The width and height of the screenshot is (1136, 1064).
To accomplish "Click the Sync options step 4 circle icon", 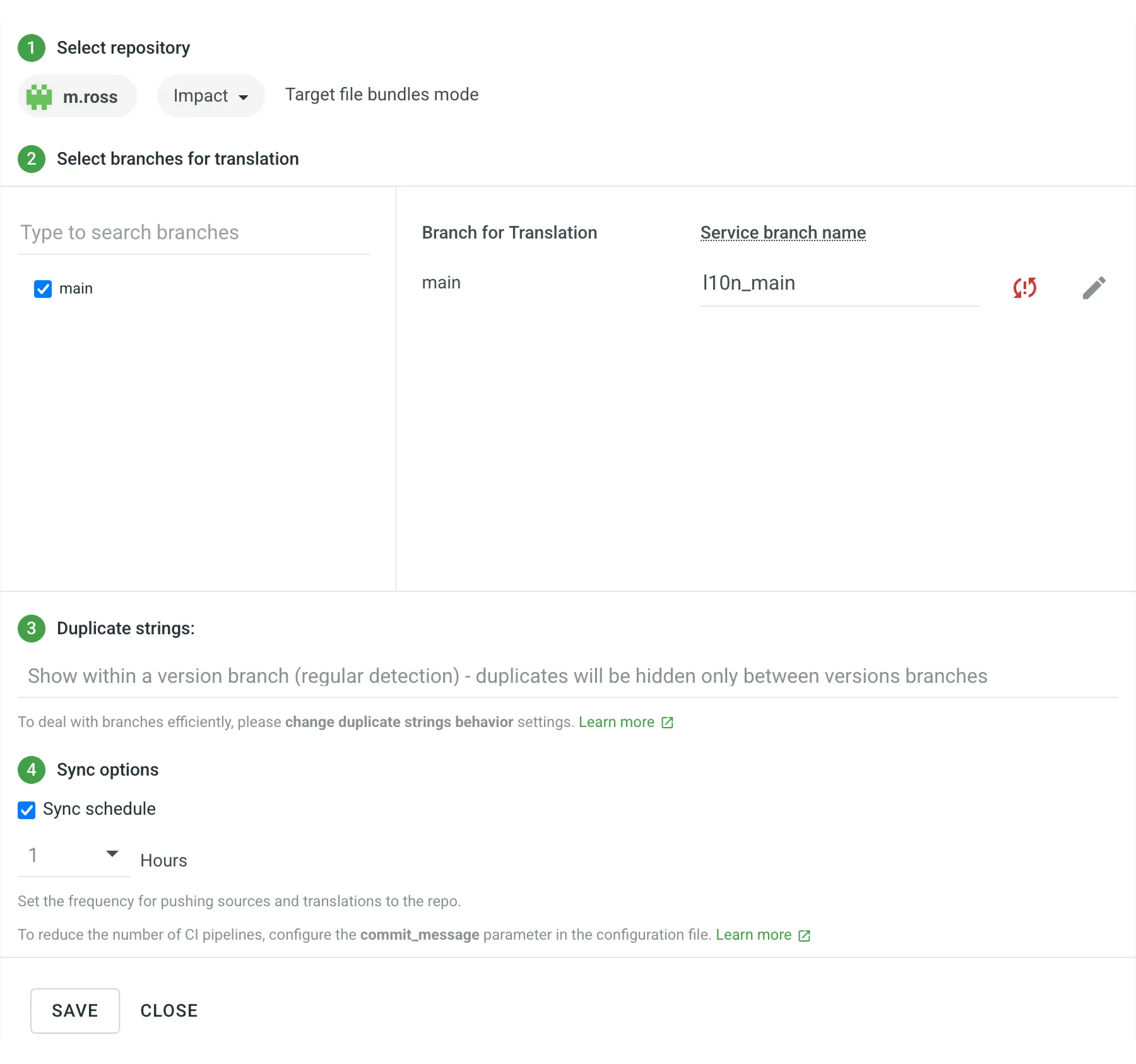I will click(x=31, y=770).
